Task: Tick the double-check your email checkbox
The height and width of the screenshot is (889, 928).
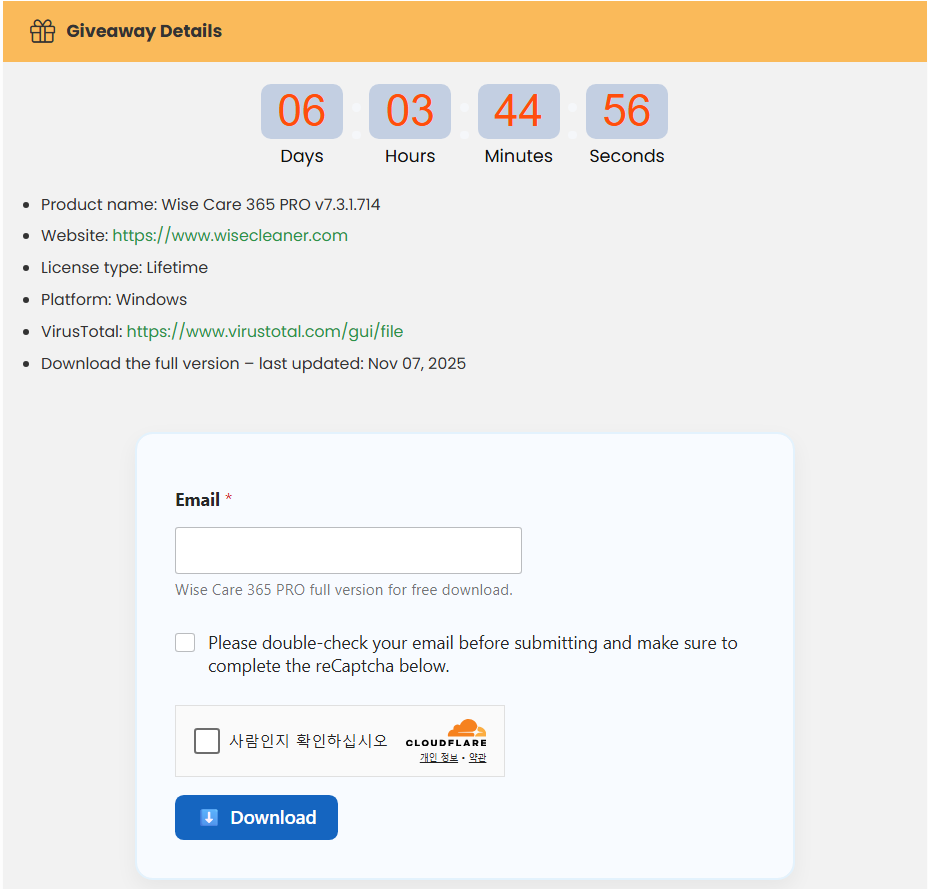Action: click(185, 643)
